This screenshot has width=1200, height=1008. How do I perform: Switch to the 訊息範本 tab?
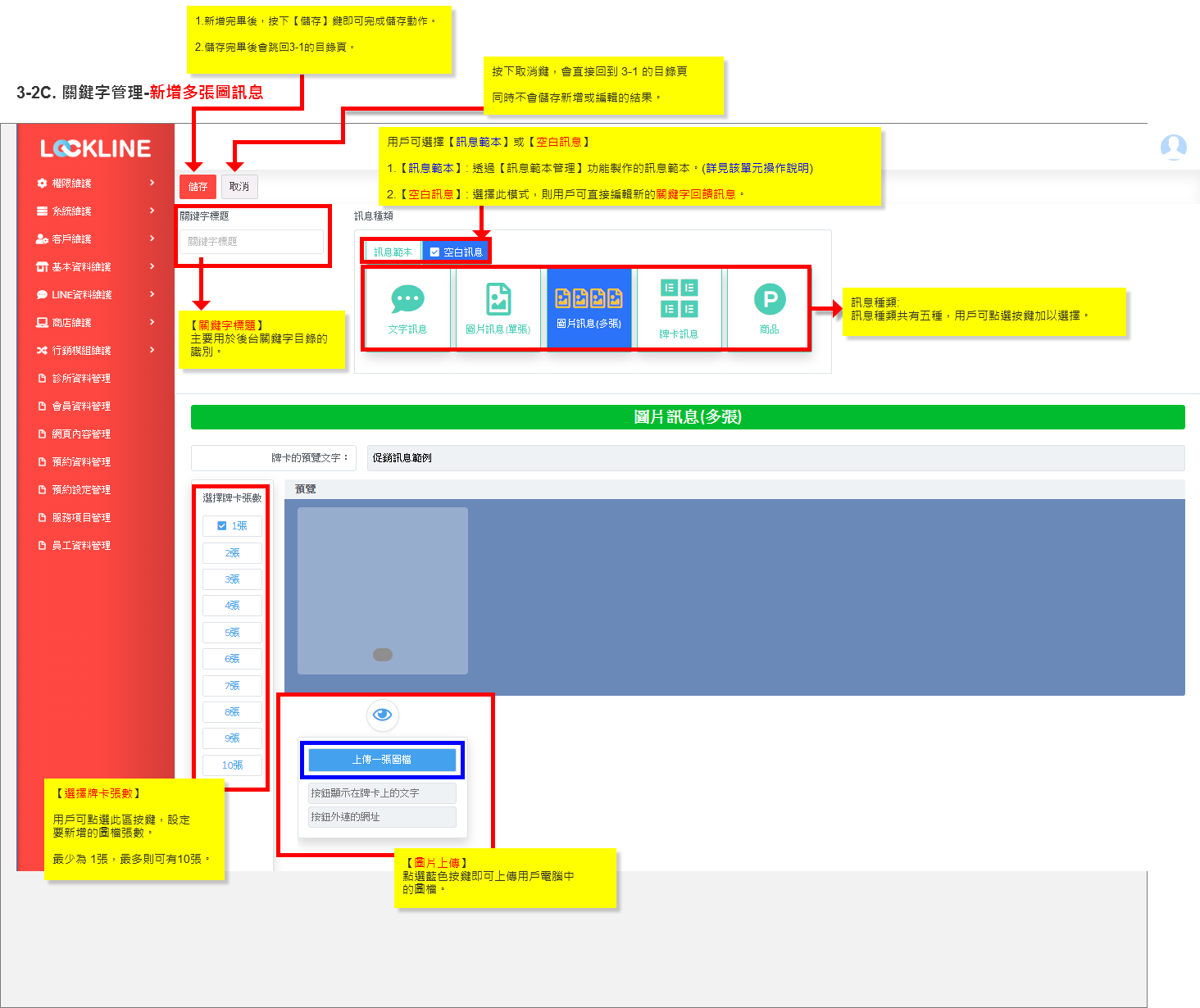pos(393,252)
